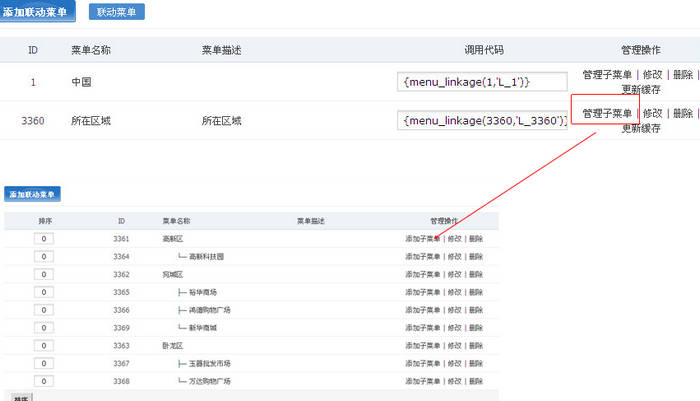Click 删除 for 万达购物广场

pyautogui.click(x=475, y=380)
